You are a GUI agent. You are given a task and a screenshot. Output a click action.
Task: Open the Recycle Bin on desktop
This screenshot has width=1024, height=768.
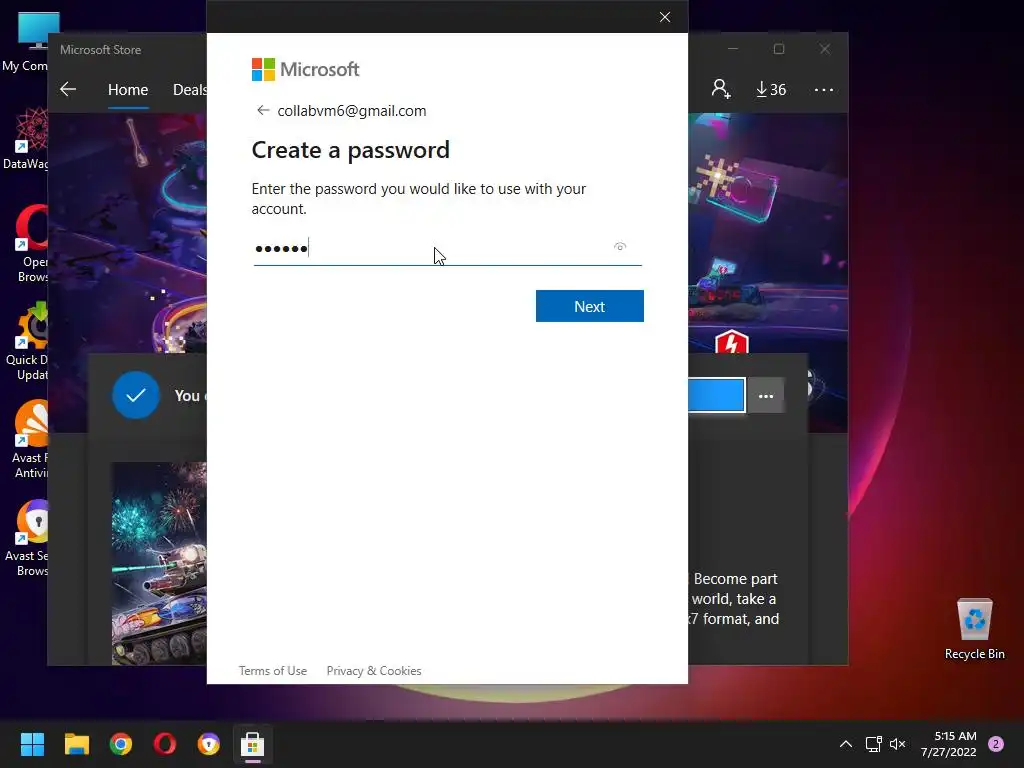[x=974, y=629]
